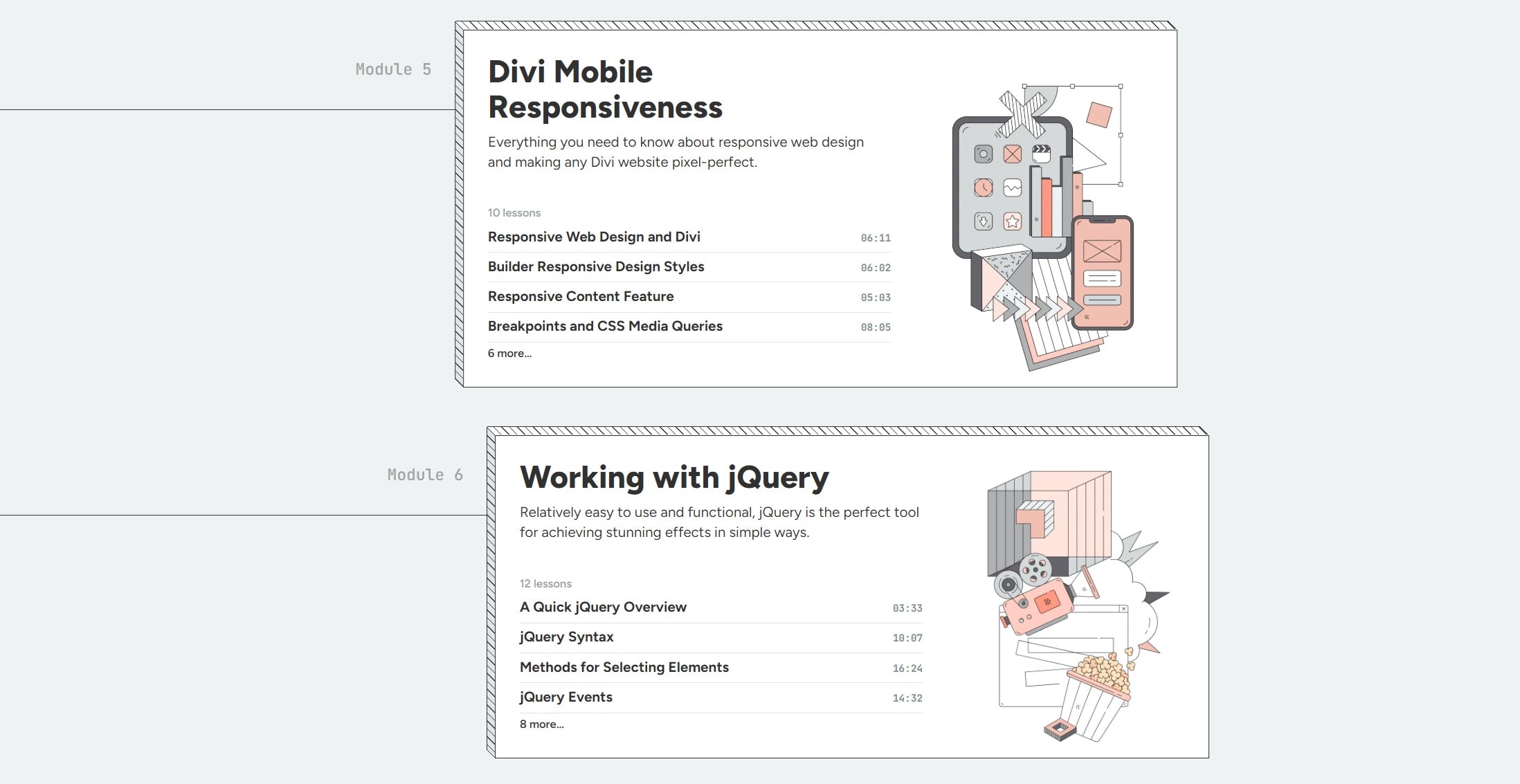
Task: Click the download arrow app icon in tablet illustration
Action: [984, 221]
